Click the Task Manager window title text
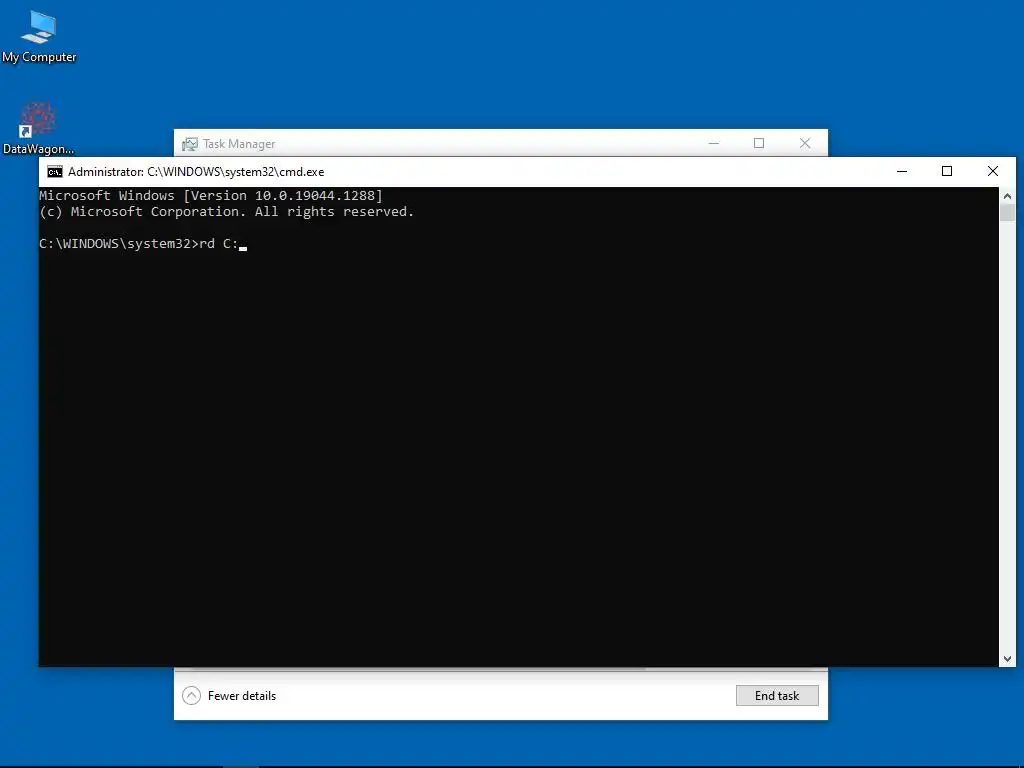The image size is (1024, 768). pyautogui.click(x=239, y=144)
